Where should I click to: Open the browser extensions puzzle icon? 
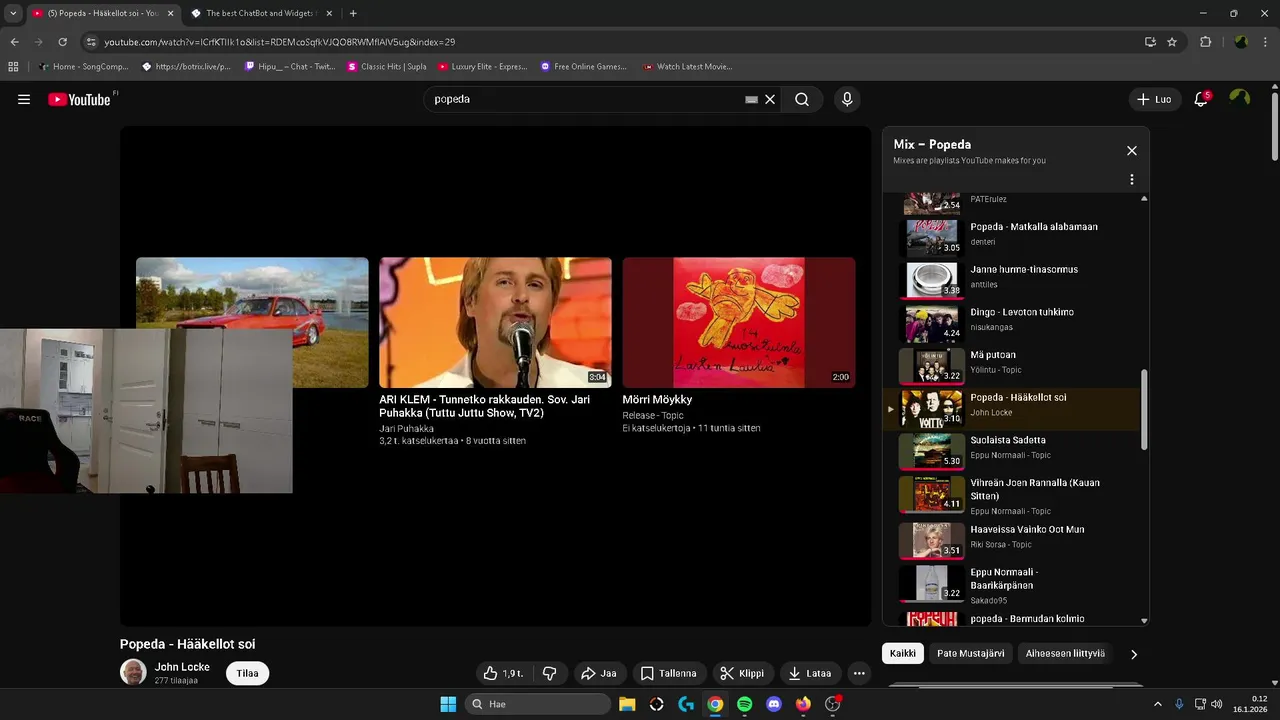(1205, 42)
